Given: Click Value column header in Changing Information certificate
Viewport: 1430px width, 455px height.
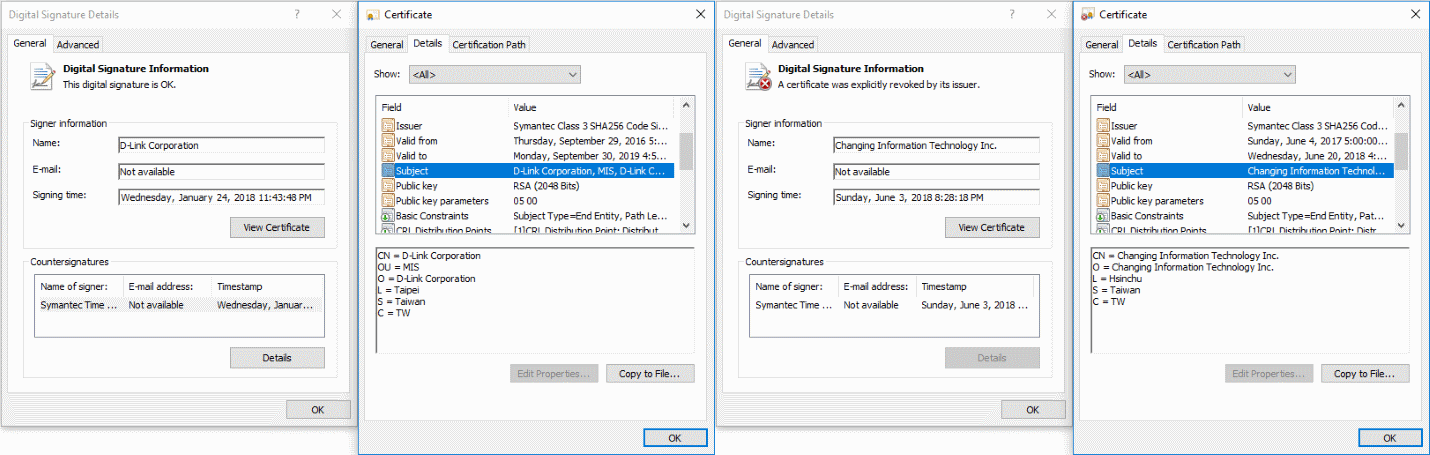Looking at the screenshot, I should (x=1318, y=107).
